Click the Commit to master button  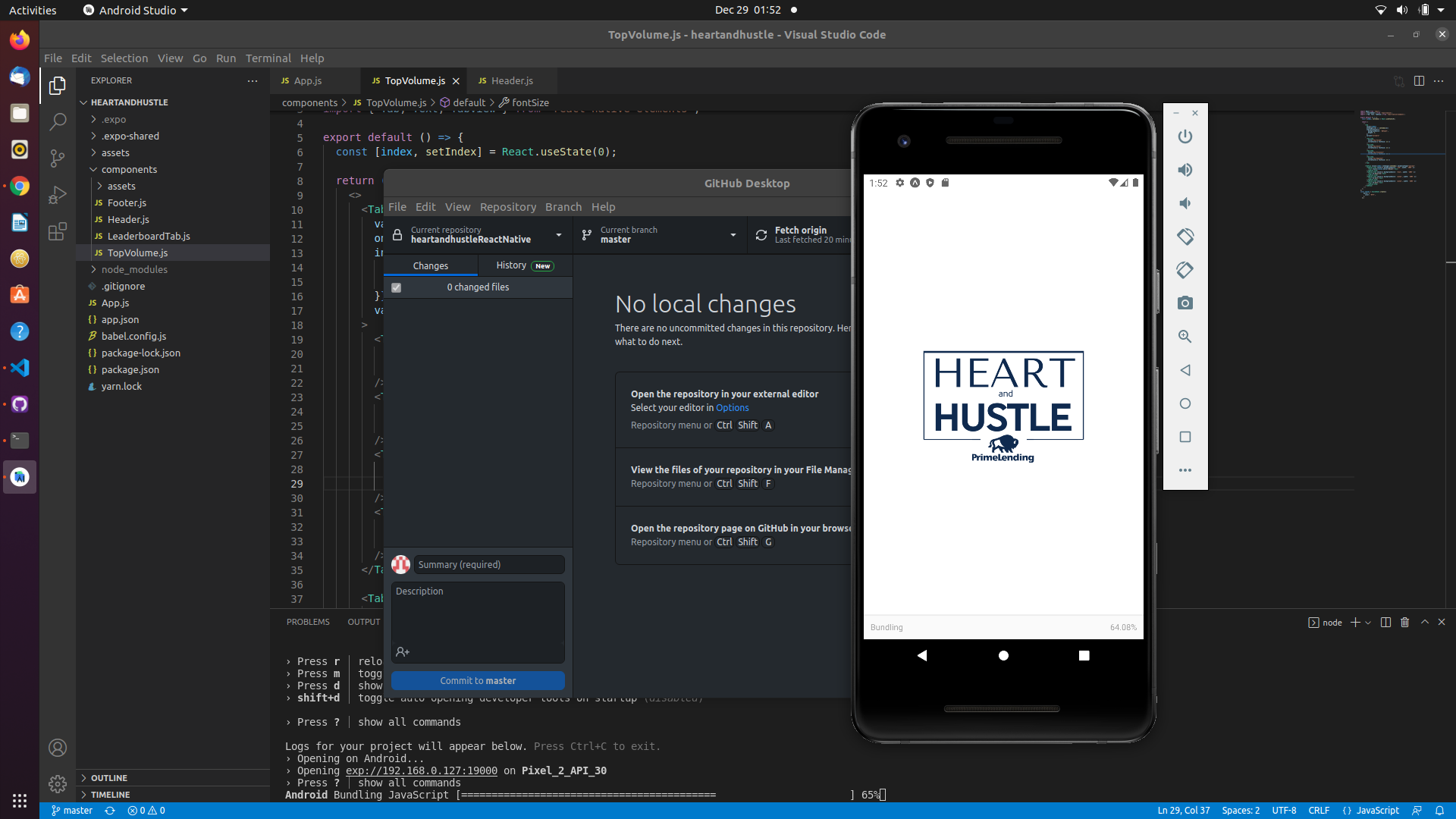click(478, 681)
